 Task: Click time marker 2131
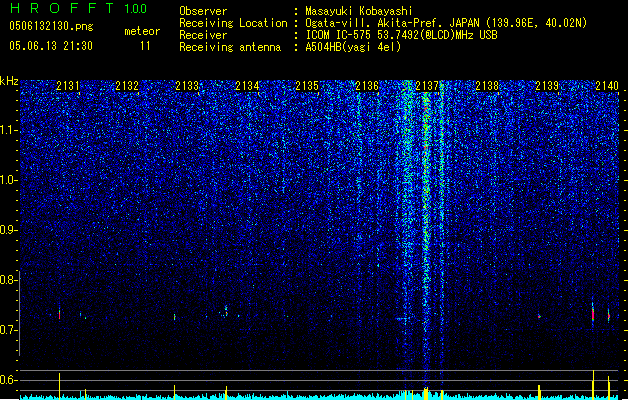pos(68,85)
